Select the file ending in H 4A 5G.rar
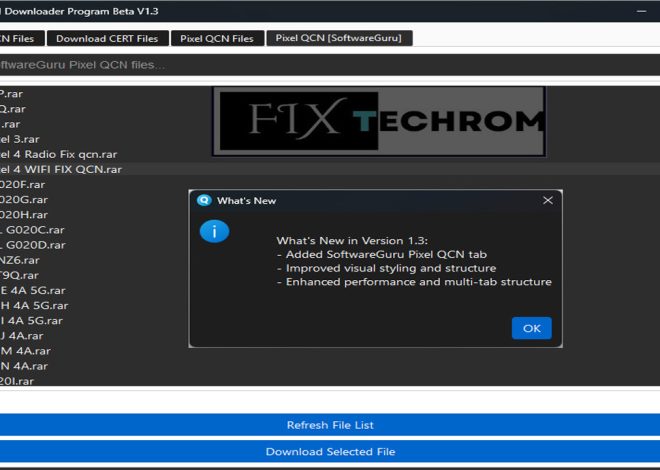This screenshot has width=660, height=470. point(34,306)
